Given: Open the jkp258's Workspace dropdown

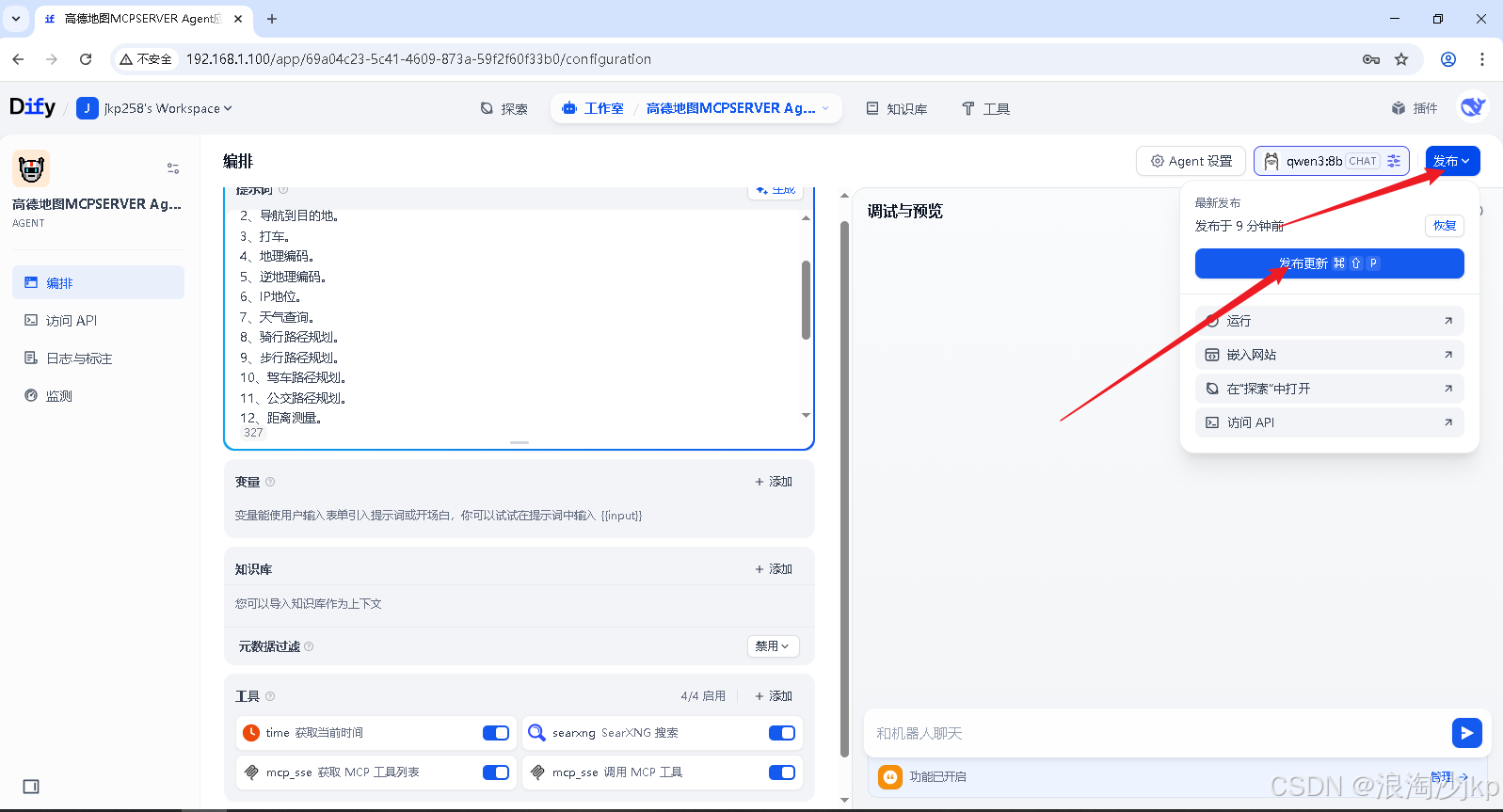Looking at the screenshot, I should click(154, 108).
